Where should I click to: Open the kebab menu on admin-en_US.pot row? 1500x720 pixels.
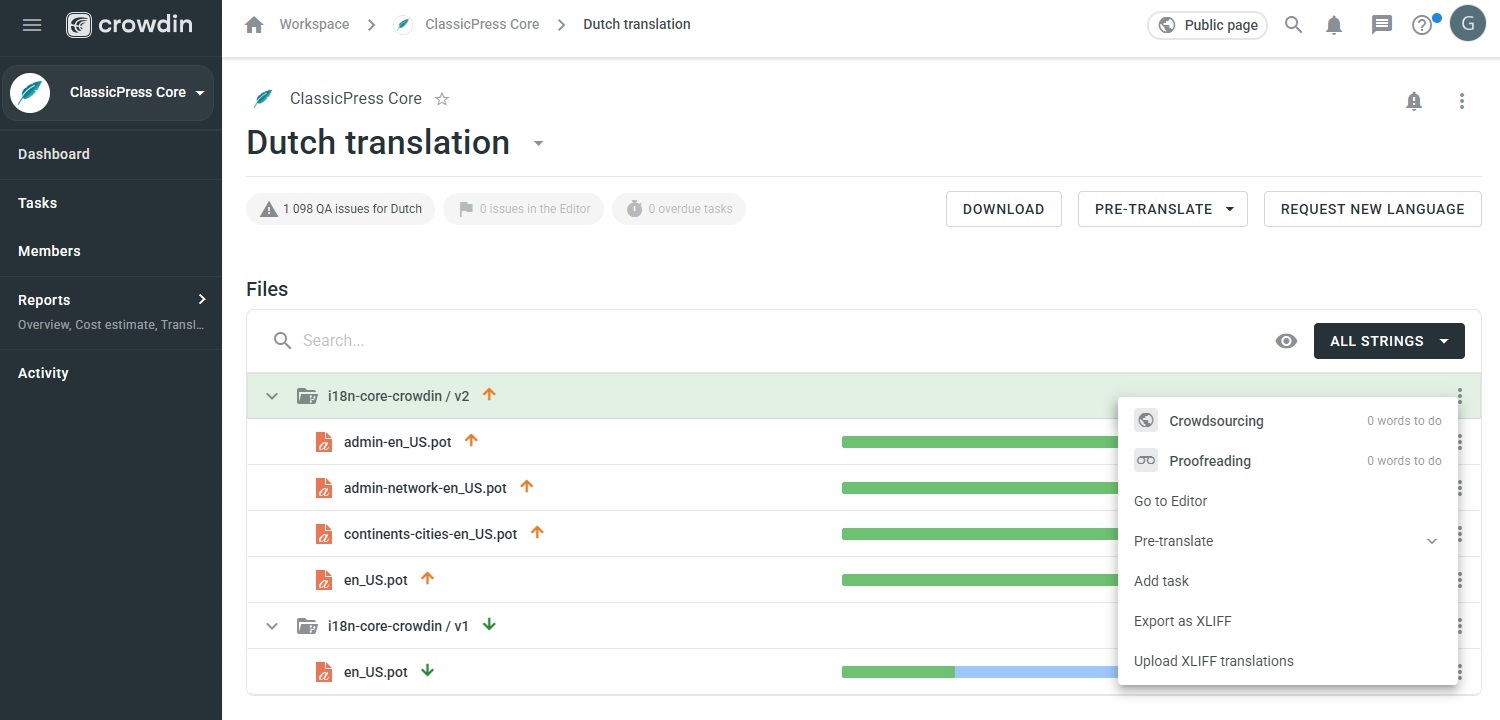point(1459,441)
